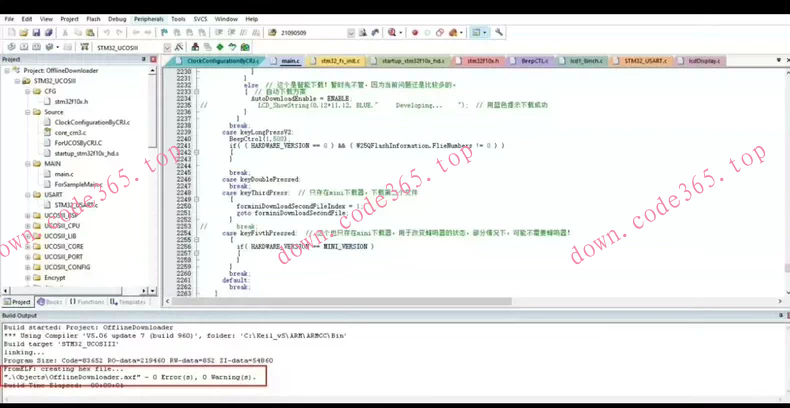Click the Translate file icon in build toolbar

pyautogui.click(x=11, y=47)
